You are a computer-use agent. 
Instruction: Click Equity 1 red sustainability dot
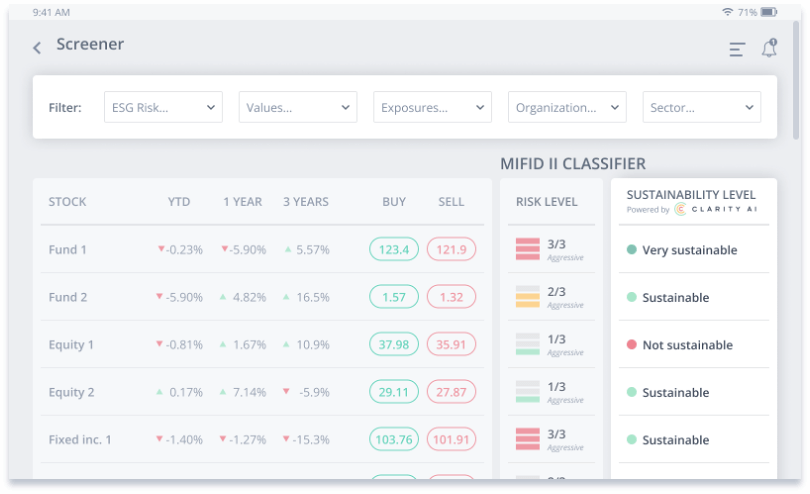click(631, 345)
